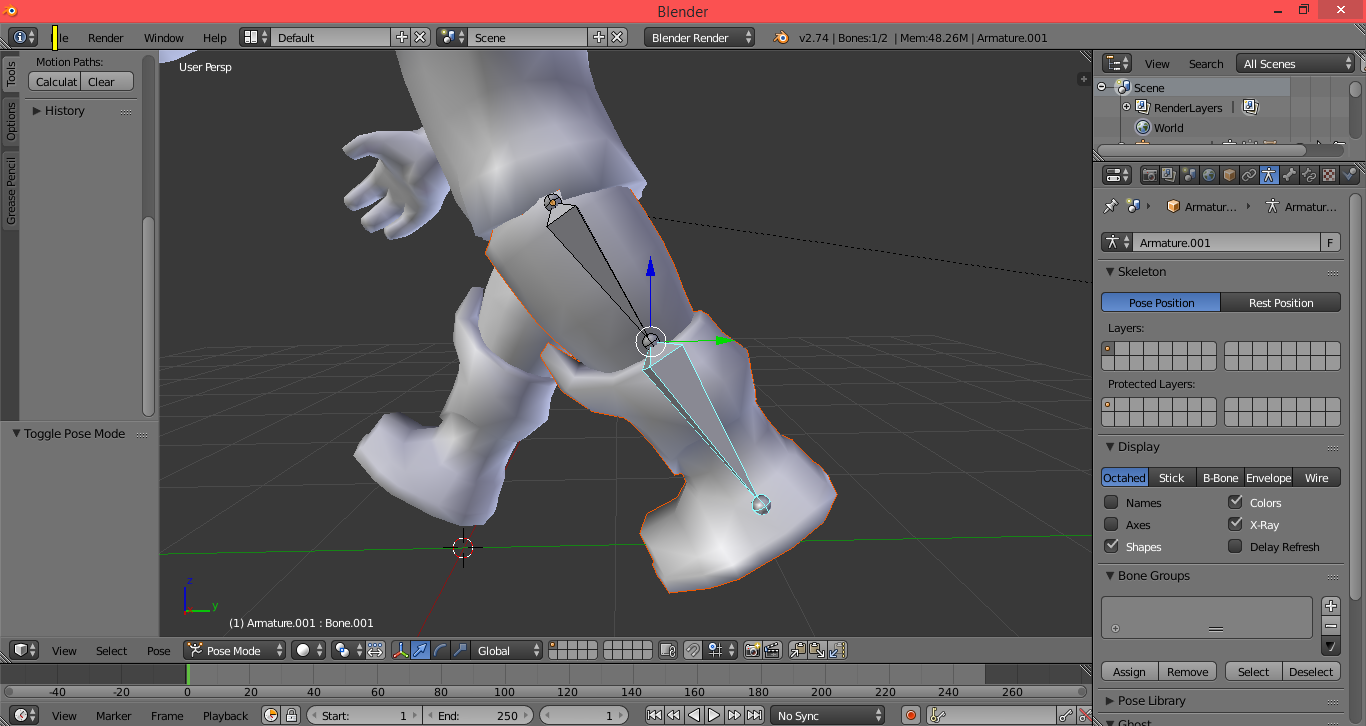Enable the Names checkbox
The width and height of the screenshot is (1366, 726).
click(x=1111, y=502)
